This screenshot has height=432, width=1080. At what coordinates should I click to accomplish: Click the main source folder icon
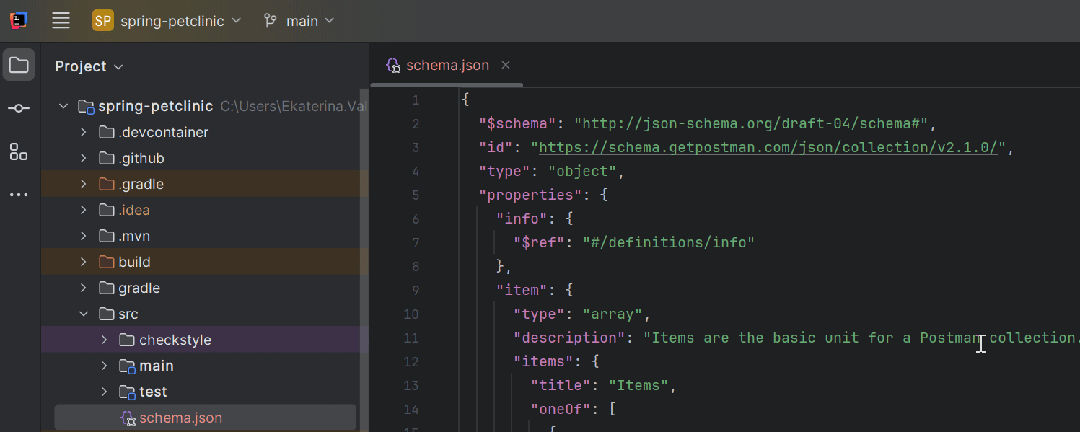(x=127, y=366)
